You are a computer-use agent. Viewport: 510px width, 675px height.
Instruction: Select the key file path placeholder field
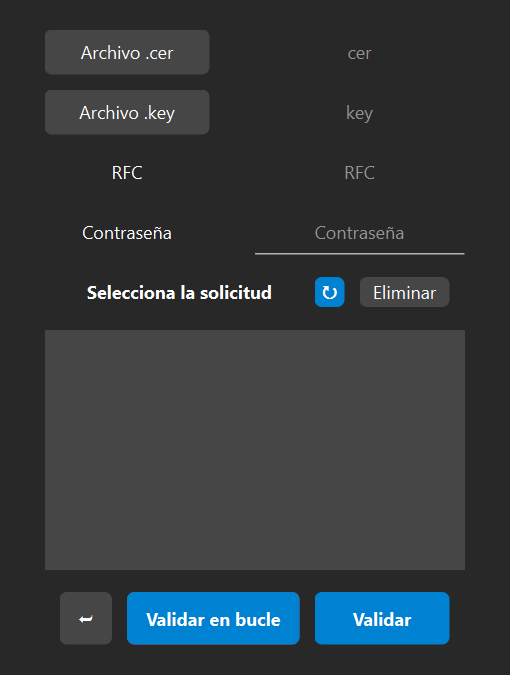click(359, 113)
